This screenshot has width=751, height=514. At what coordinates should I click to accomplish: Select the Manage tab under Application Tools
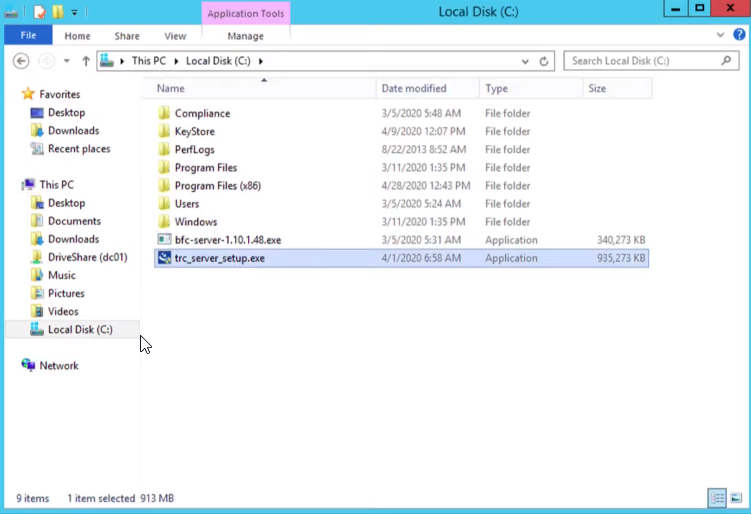(245, 36)
